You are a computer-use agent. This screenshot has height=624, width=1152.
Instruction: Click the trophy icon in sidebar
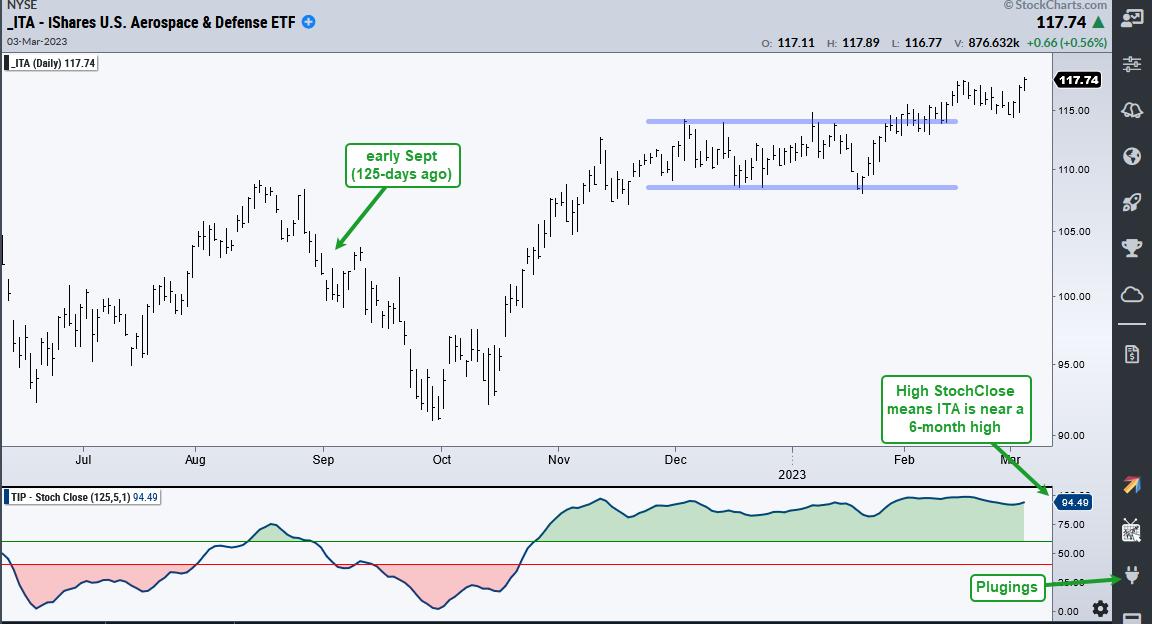(1132, 248)
